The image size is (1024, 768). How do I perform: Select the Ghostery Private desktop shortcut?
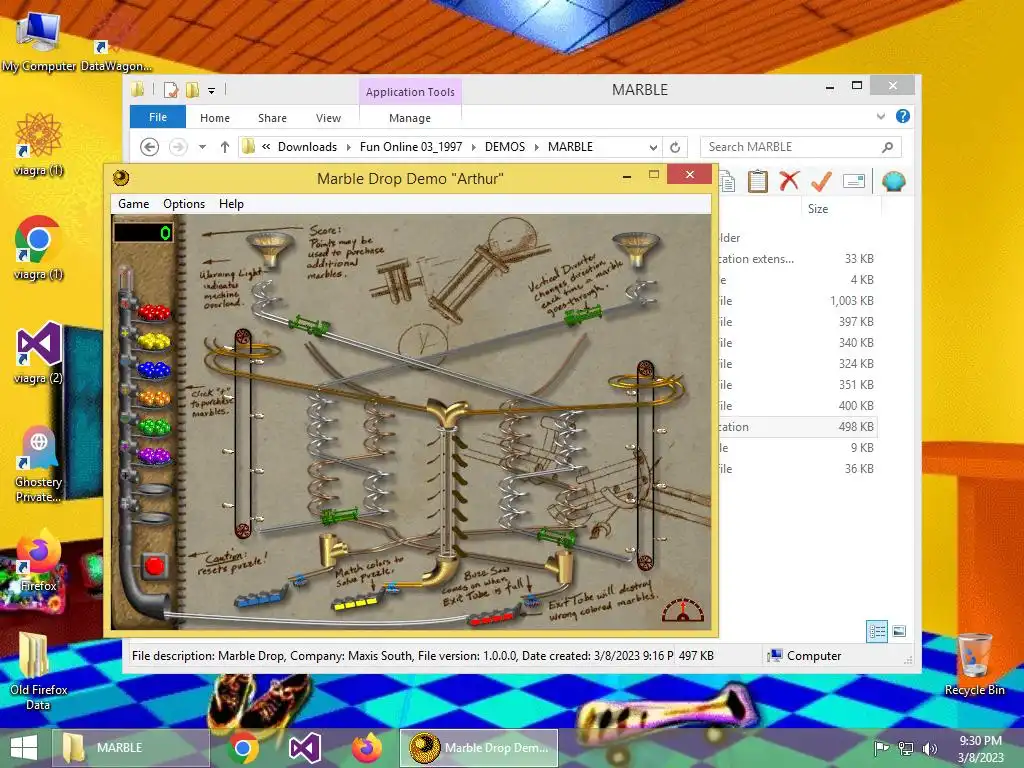tap(39, 464)
